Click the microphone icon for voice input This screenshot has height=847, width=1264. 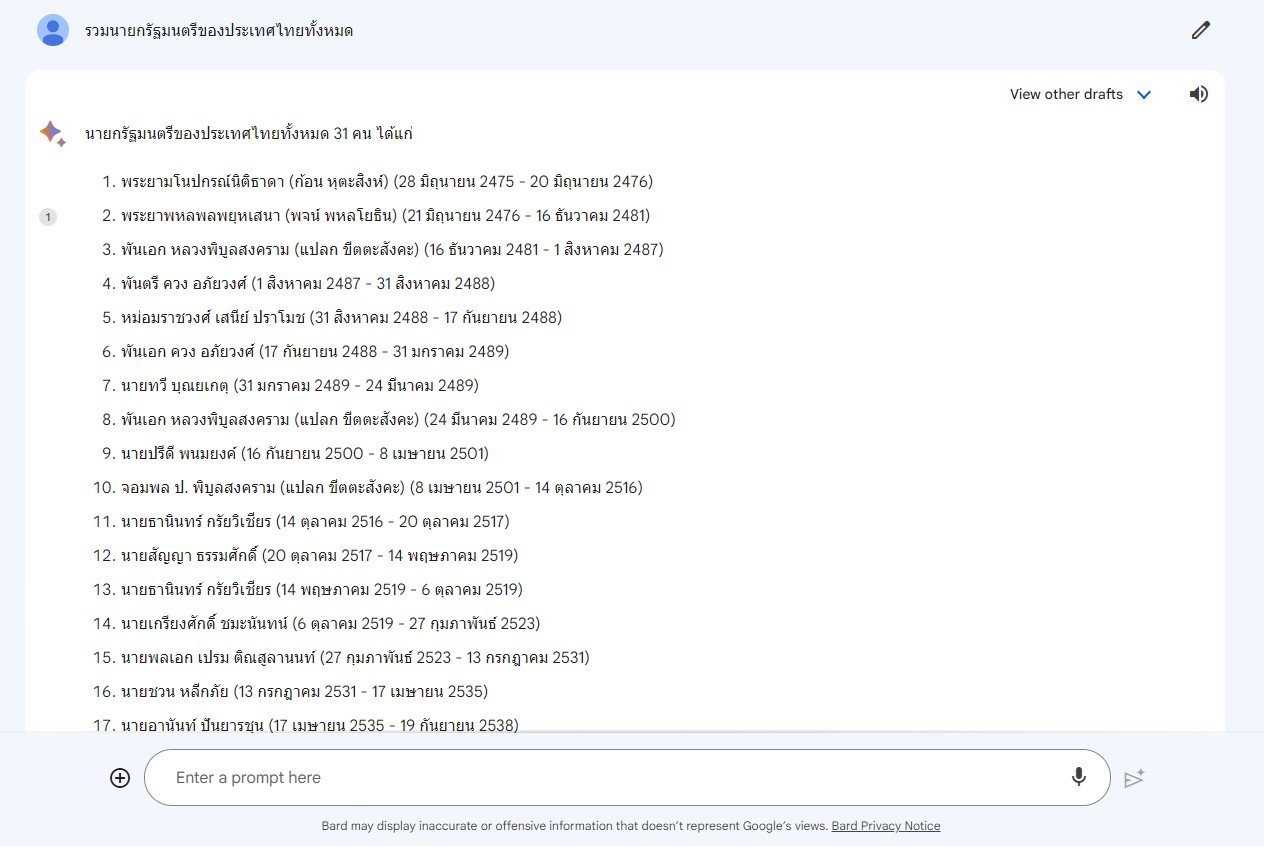[x=1078, y=777]
